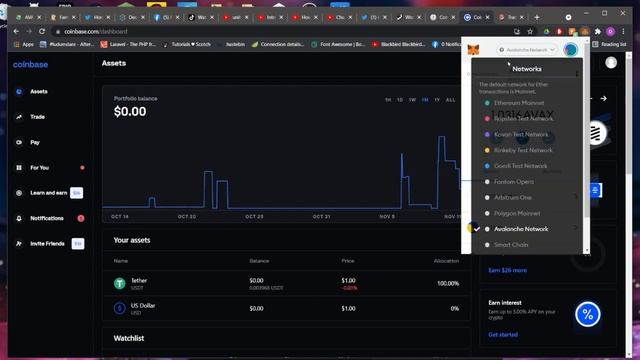Open the Apps bookmarks shortcut

click(x=24, y=44)
